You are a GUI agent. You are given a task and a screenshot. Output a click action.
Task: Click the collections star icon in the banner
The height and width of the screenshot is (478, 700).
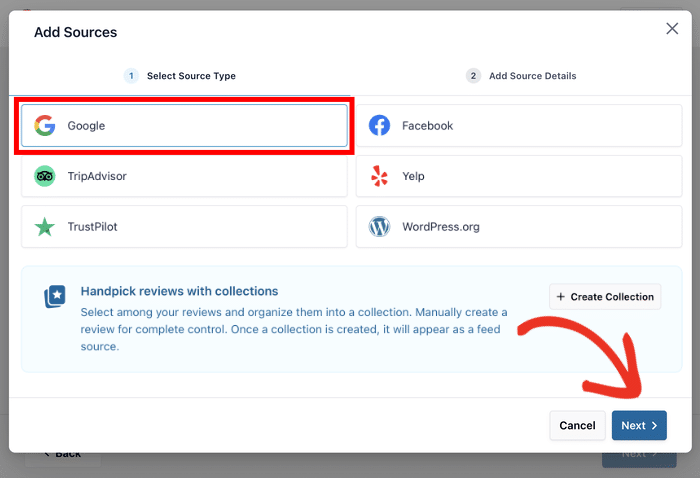(x=54, y=297)
